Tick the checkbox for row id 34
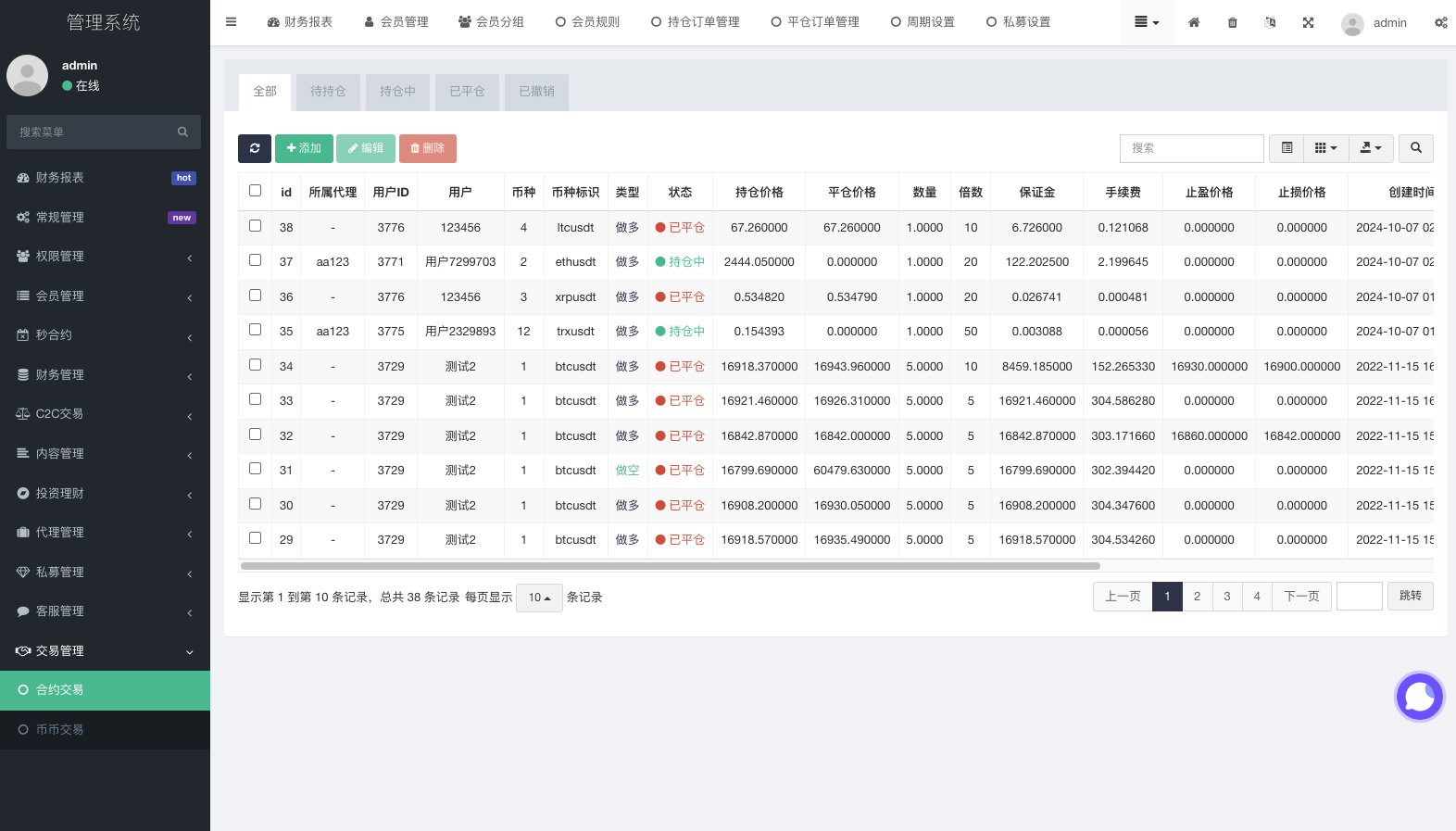 tap(256, 365)
